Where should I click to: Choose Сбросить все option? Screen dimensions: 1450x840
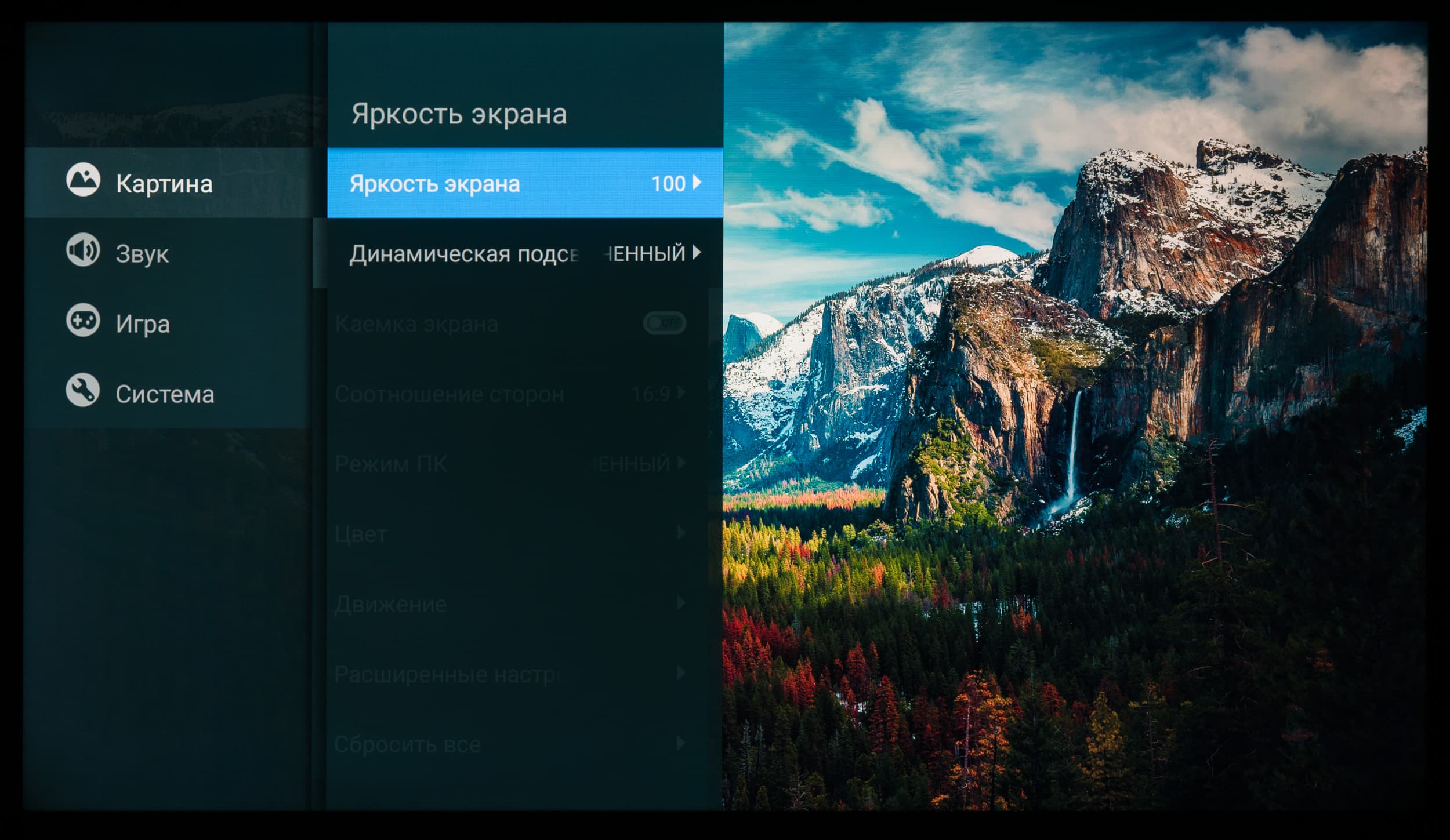click(408, 744)
